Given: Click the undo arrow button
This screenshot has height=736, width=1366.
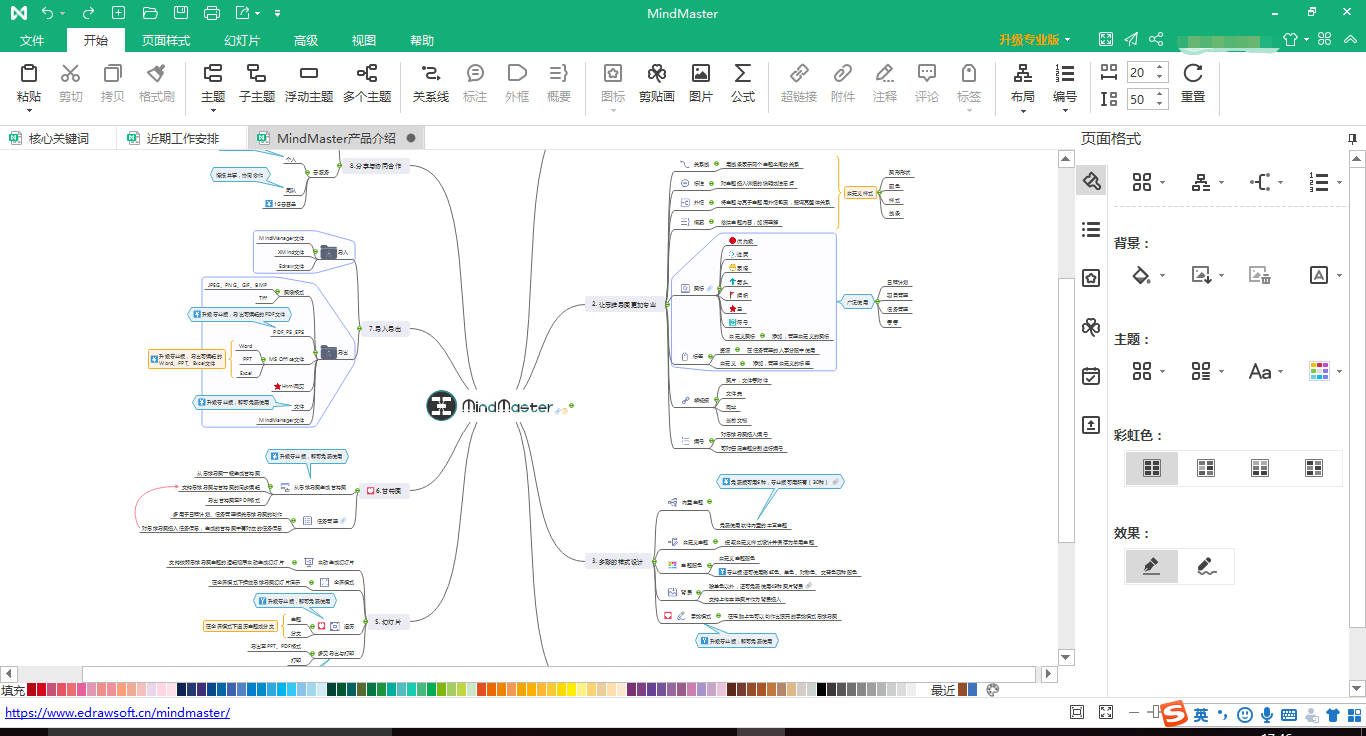Looking at the screenshot, I should 49,13.
